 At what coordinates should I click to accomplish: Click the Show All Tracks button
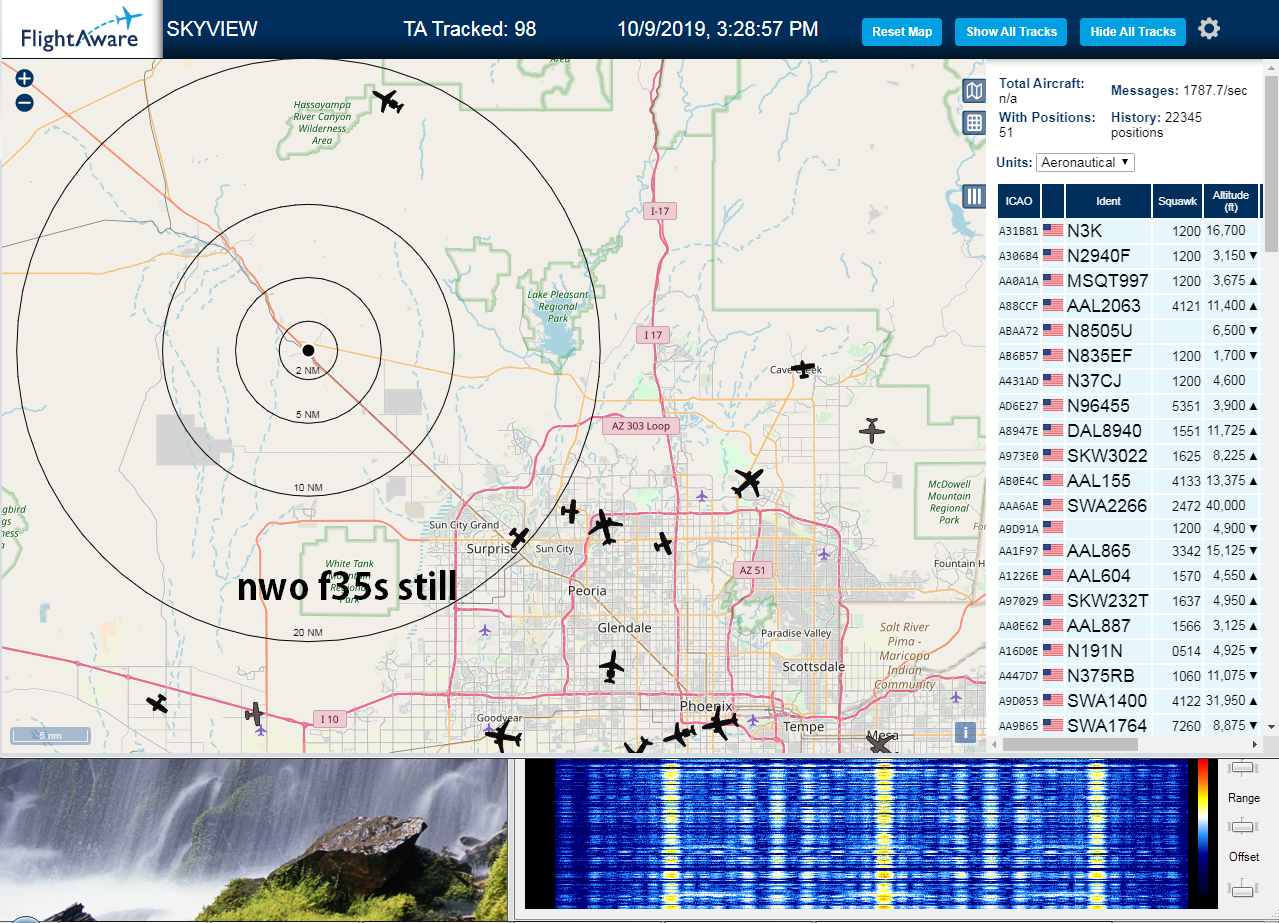1011,31
